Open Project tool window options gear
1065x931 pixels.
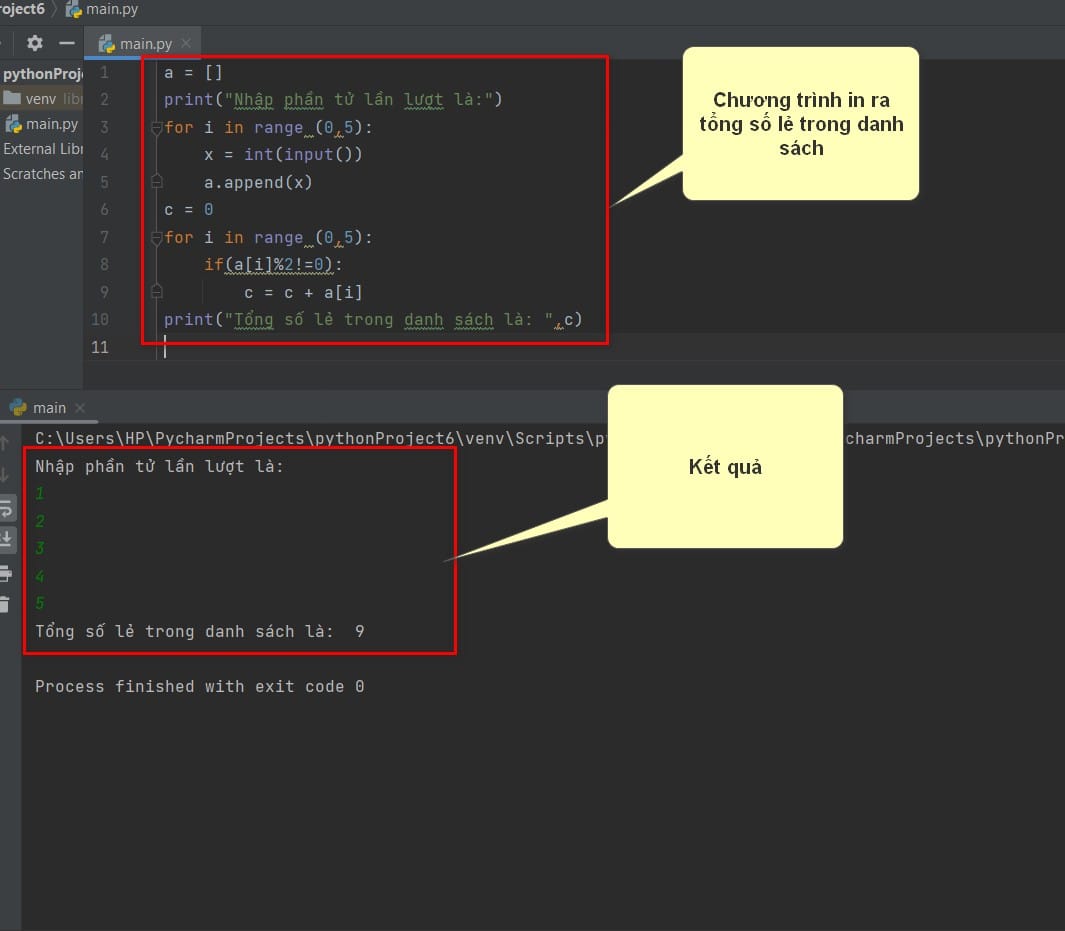[35, 43]
